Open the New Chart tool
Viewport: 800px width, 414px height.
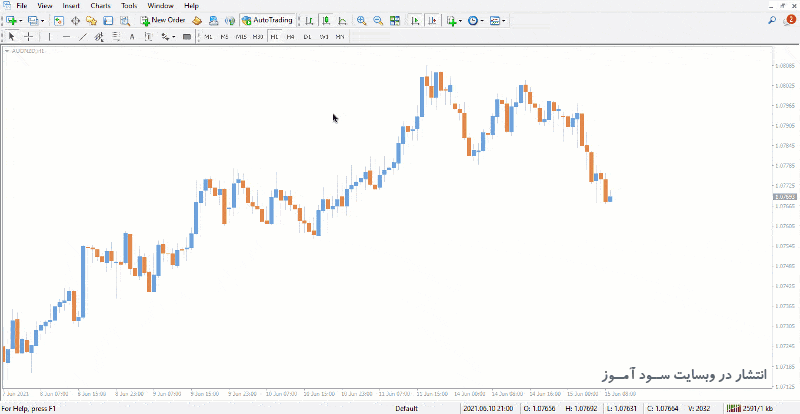tap(11, 20)
